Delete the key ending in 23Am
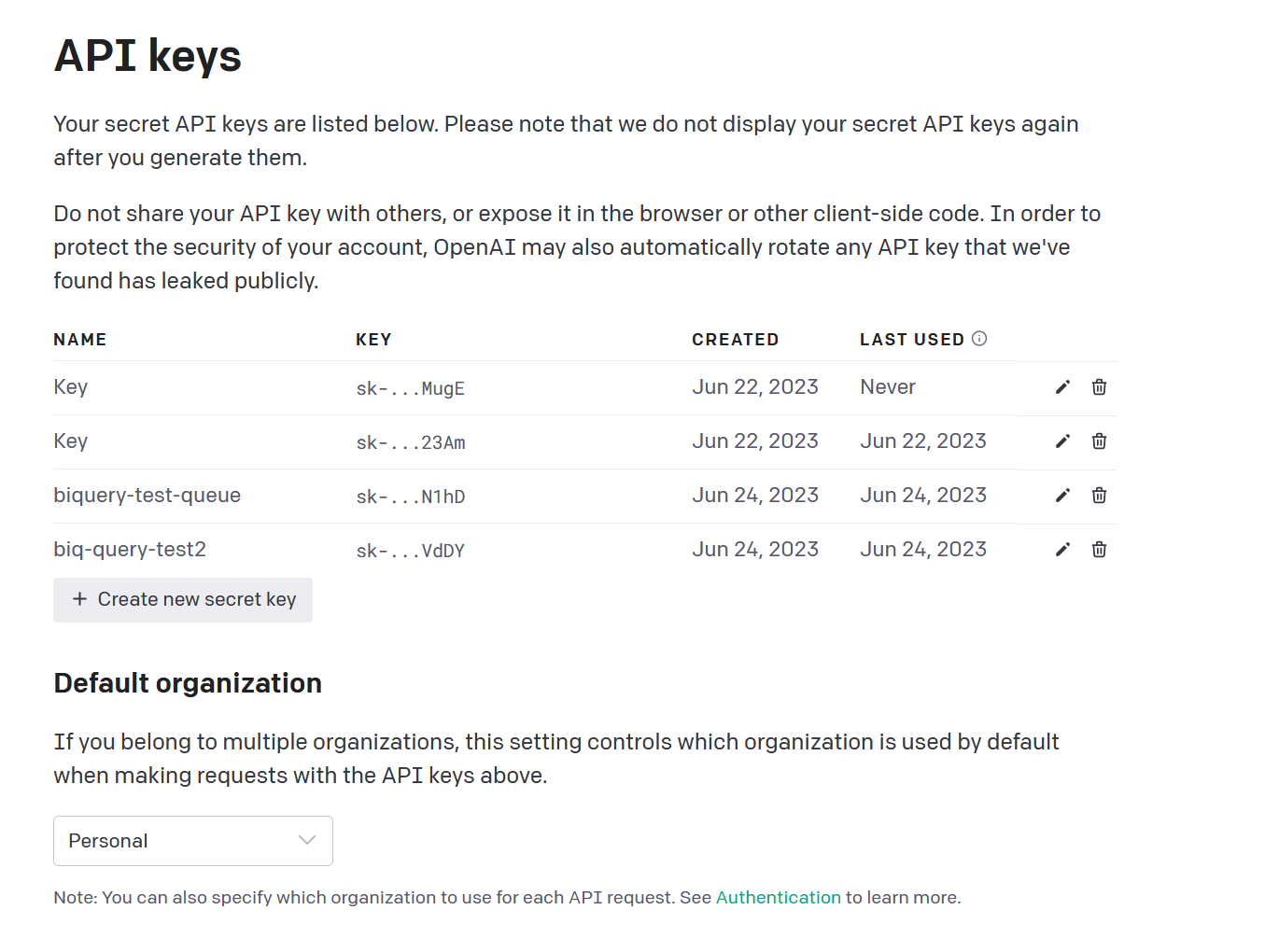 (x=1099, y=441)
